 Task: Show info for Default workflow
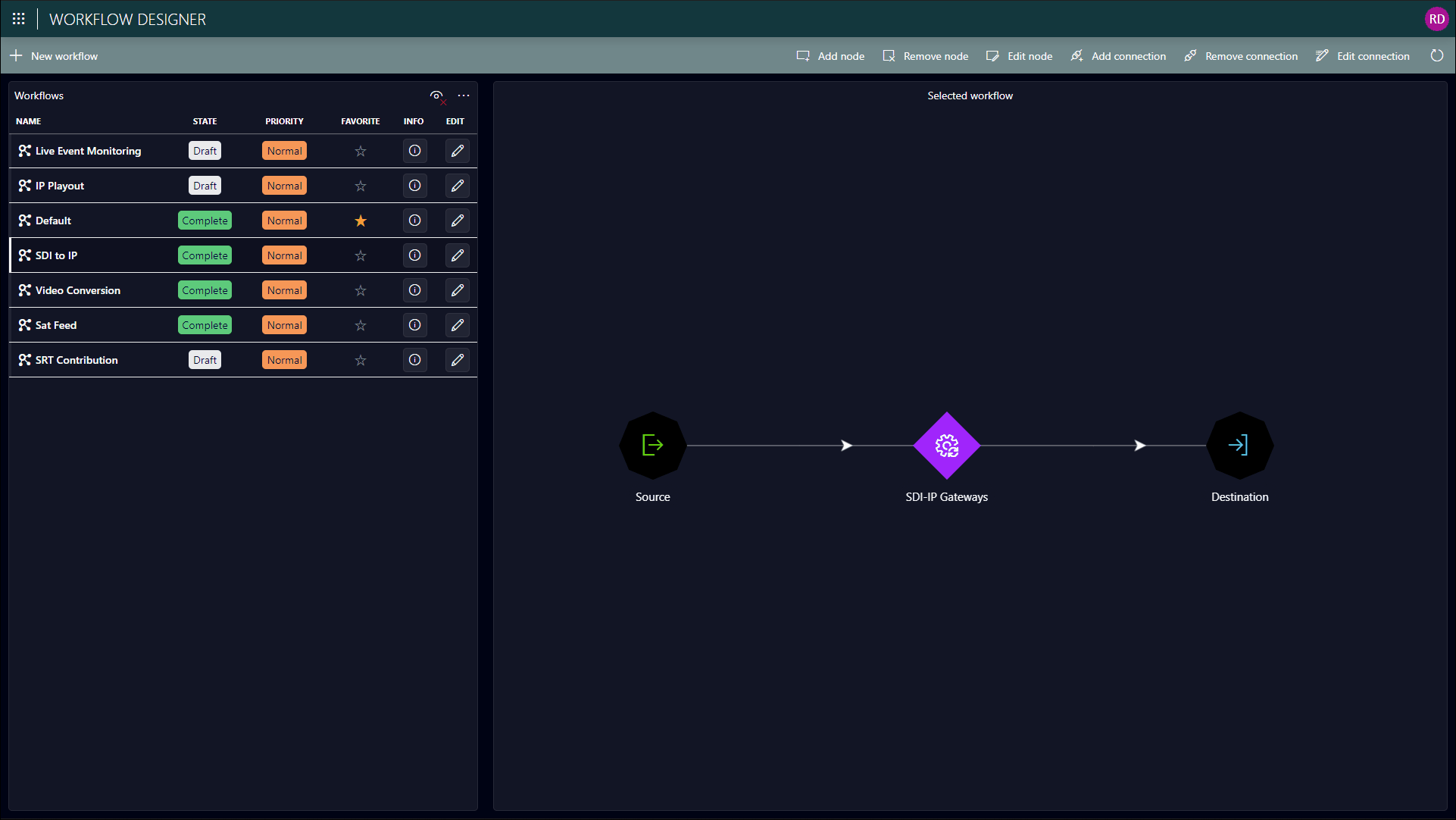[x=414, y=221]
